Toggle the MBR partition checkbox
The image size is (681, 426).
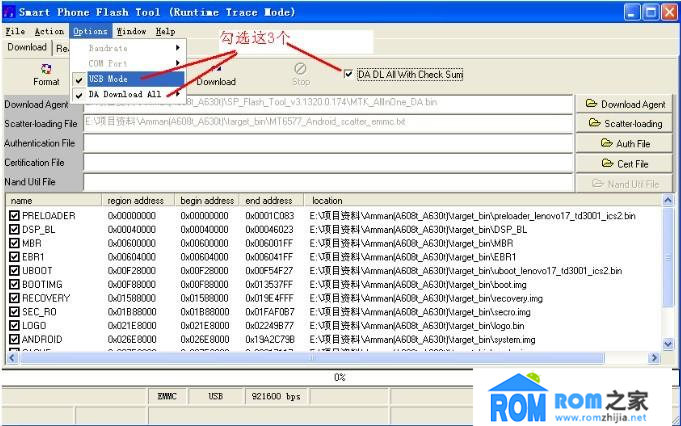click(x=14, y=243)
